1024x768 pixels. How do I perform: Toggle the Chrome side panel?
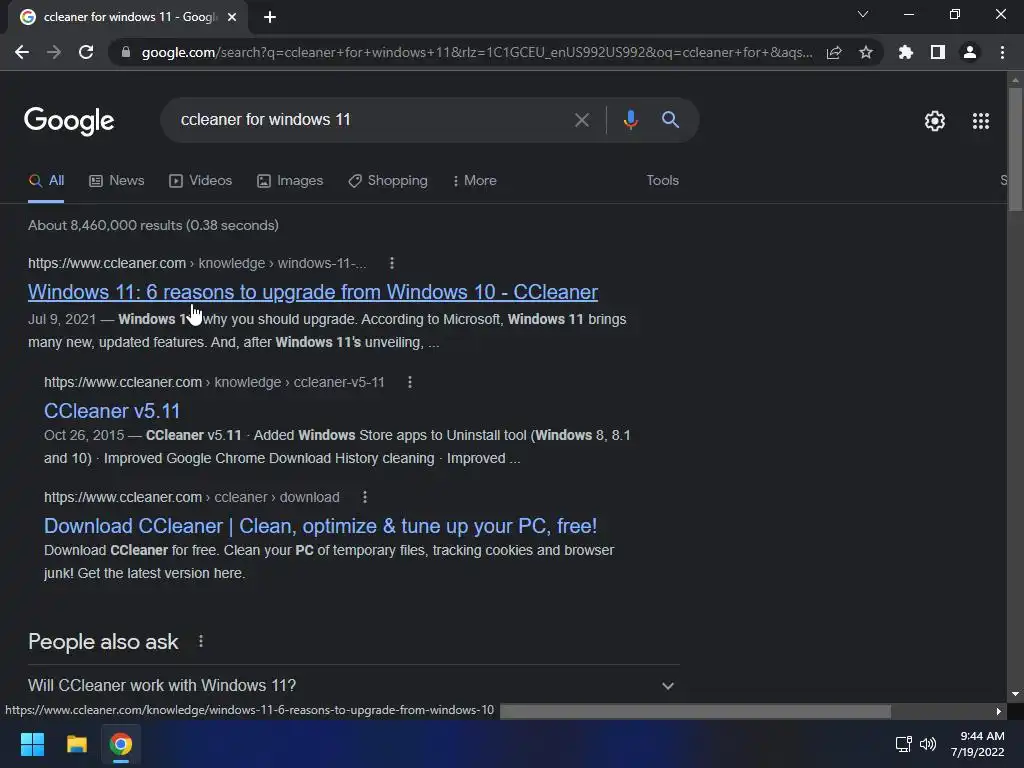coord(938,52)
